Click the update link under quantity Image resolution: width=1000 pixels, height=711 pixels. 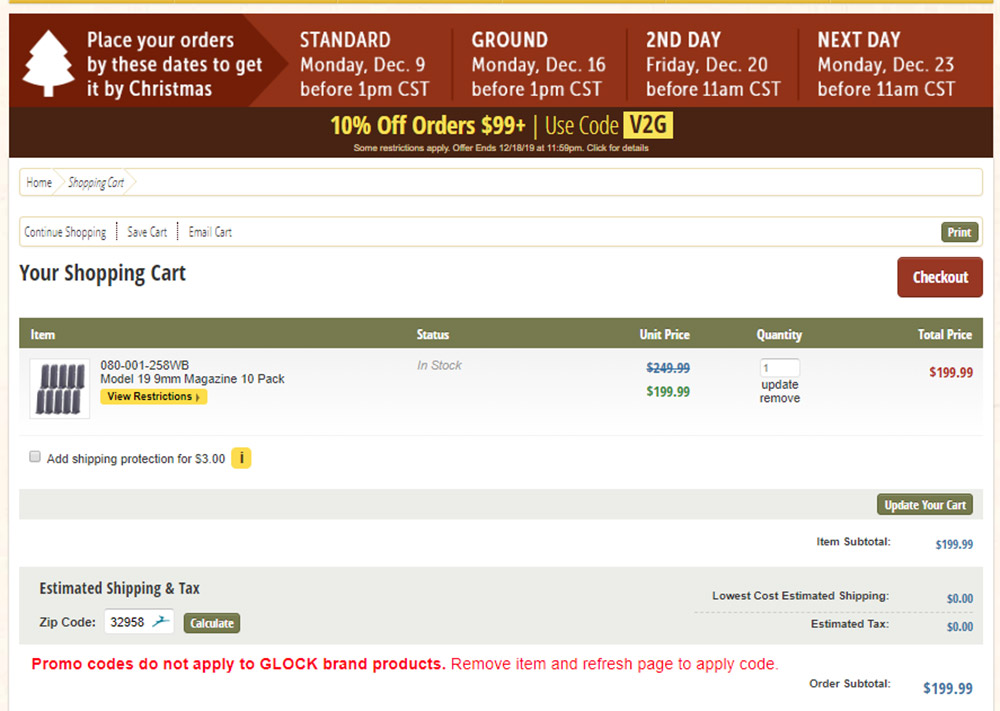[x=780, y=385]
